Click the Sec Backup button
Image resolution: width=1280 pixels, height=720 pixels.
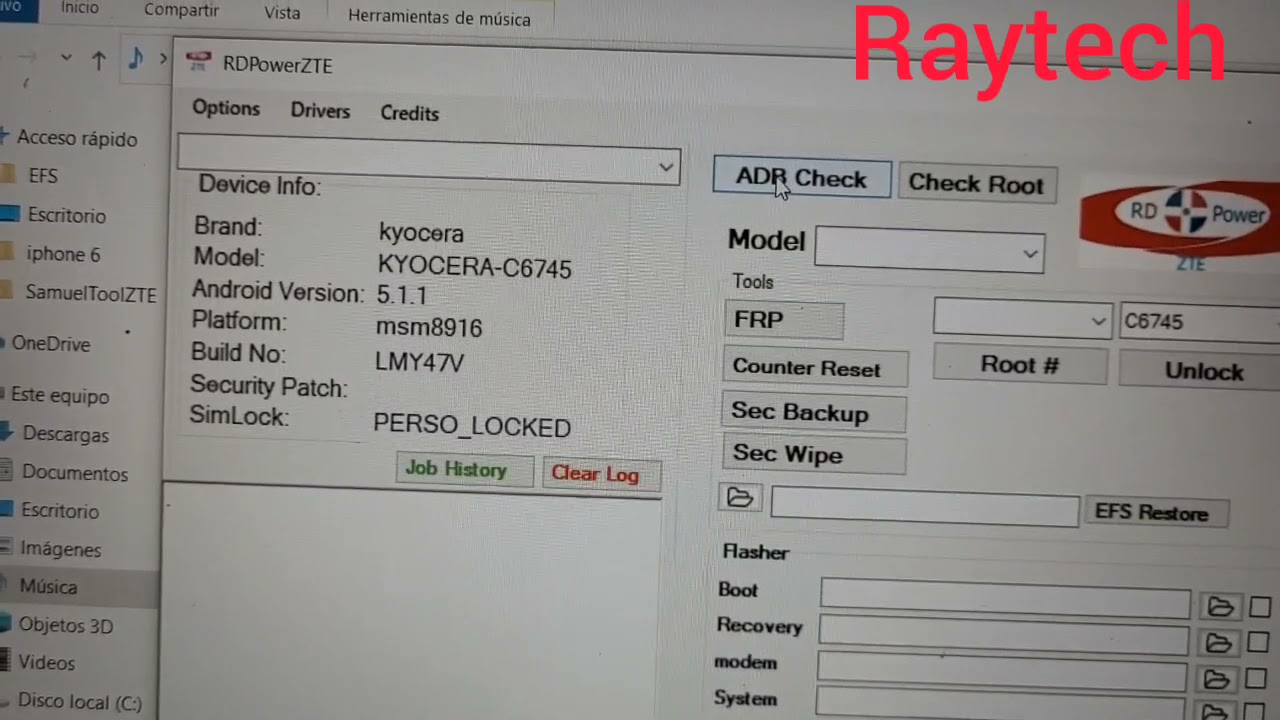coord(813,413)
